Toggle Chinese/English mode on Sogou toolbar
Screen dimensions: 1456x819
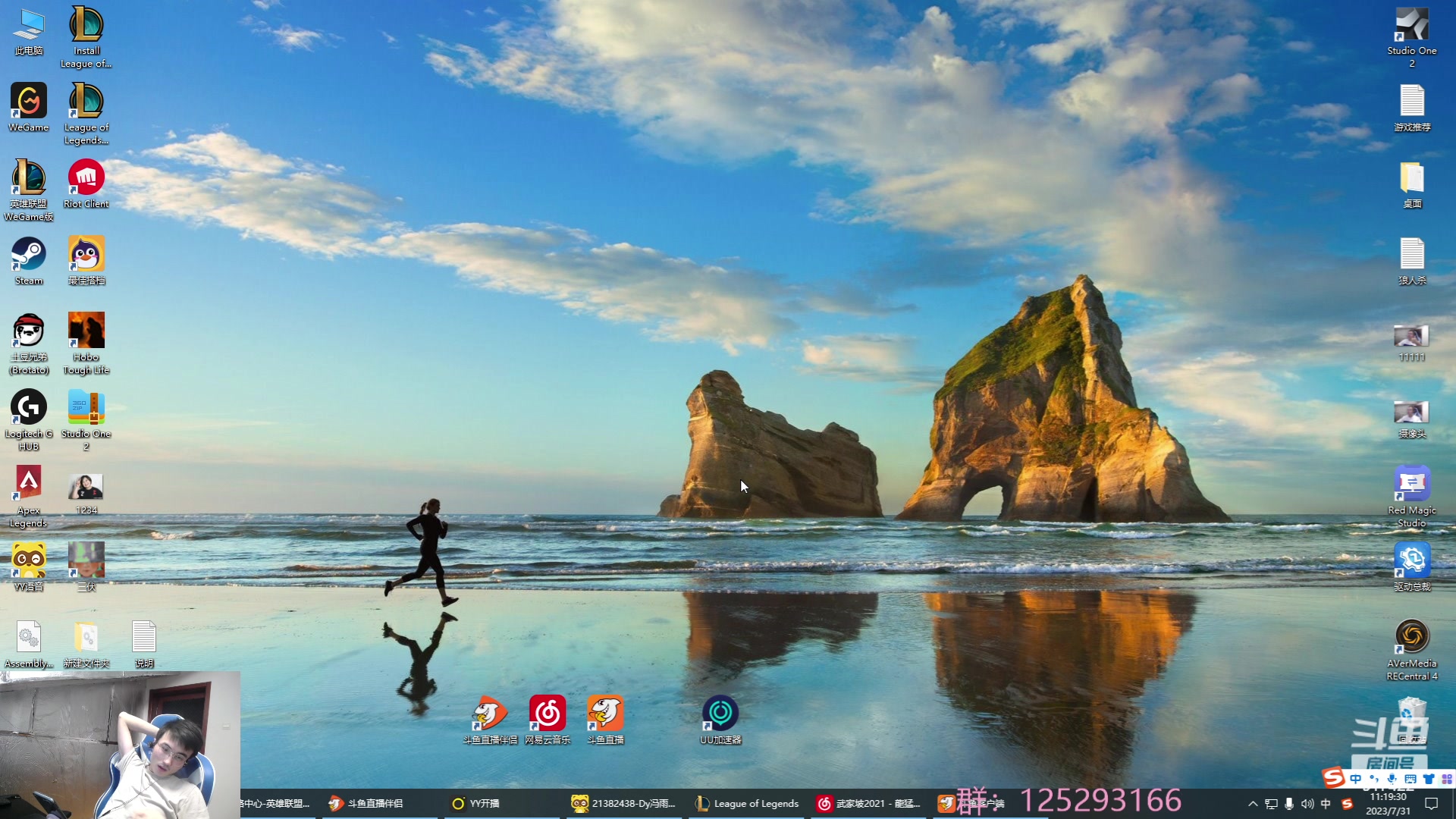point(1355,779)
